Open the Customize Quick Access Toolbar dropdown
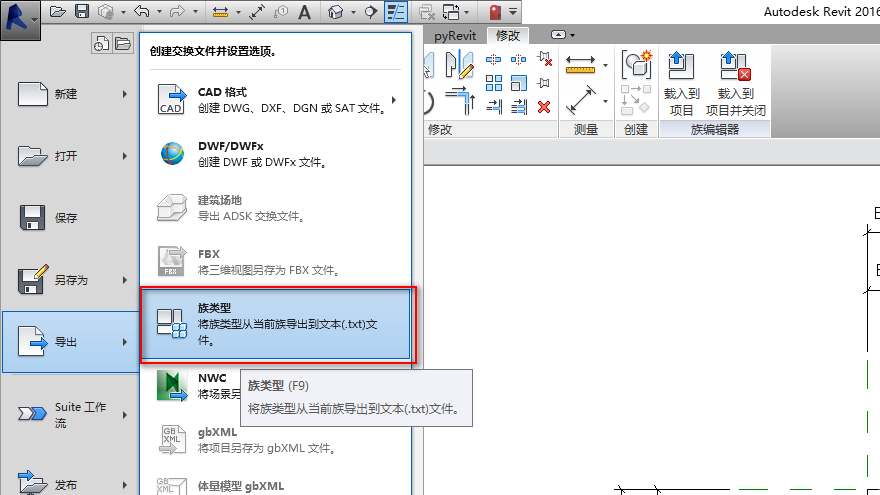 click(x=513, y=11)
